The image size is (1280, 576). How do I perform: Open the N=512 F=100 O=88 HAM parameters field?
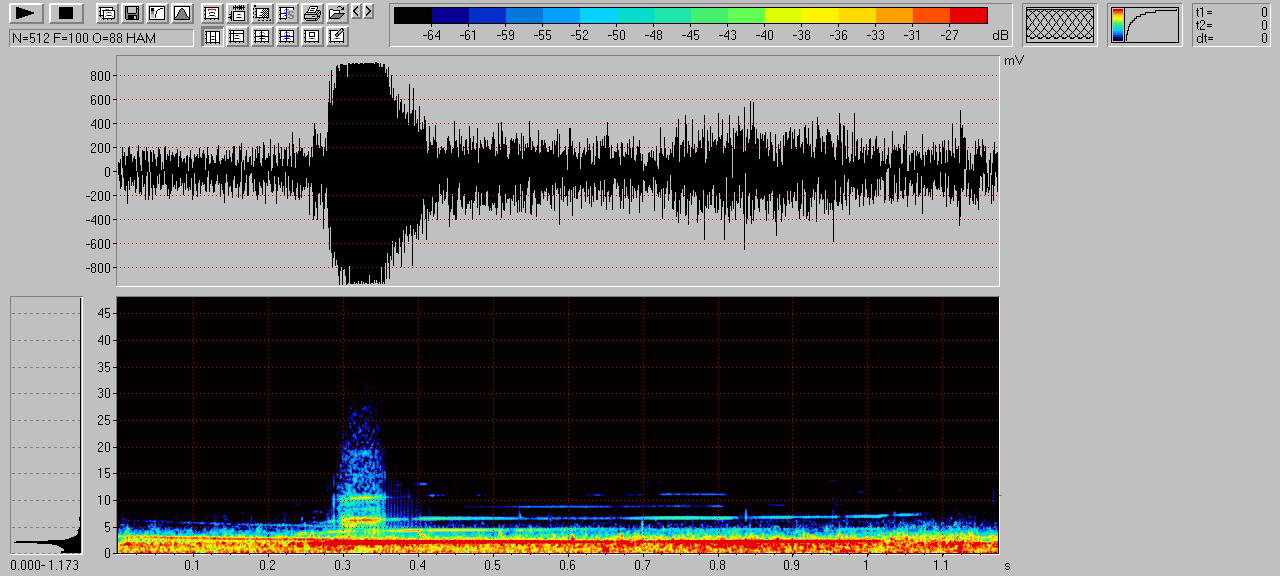tap(102, 37)
